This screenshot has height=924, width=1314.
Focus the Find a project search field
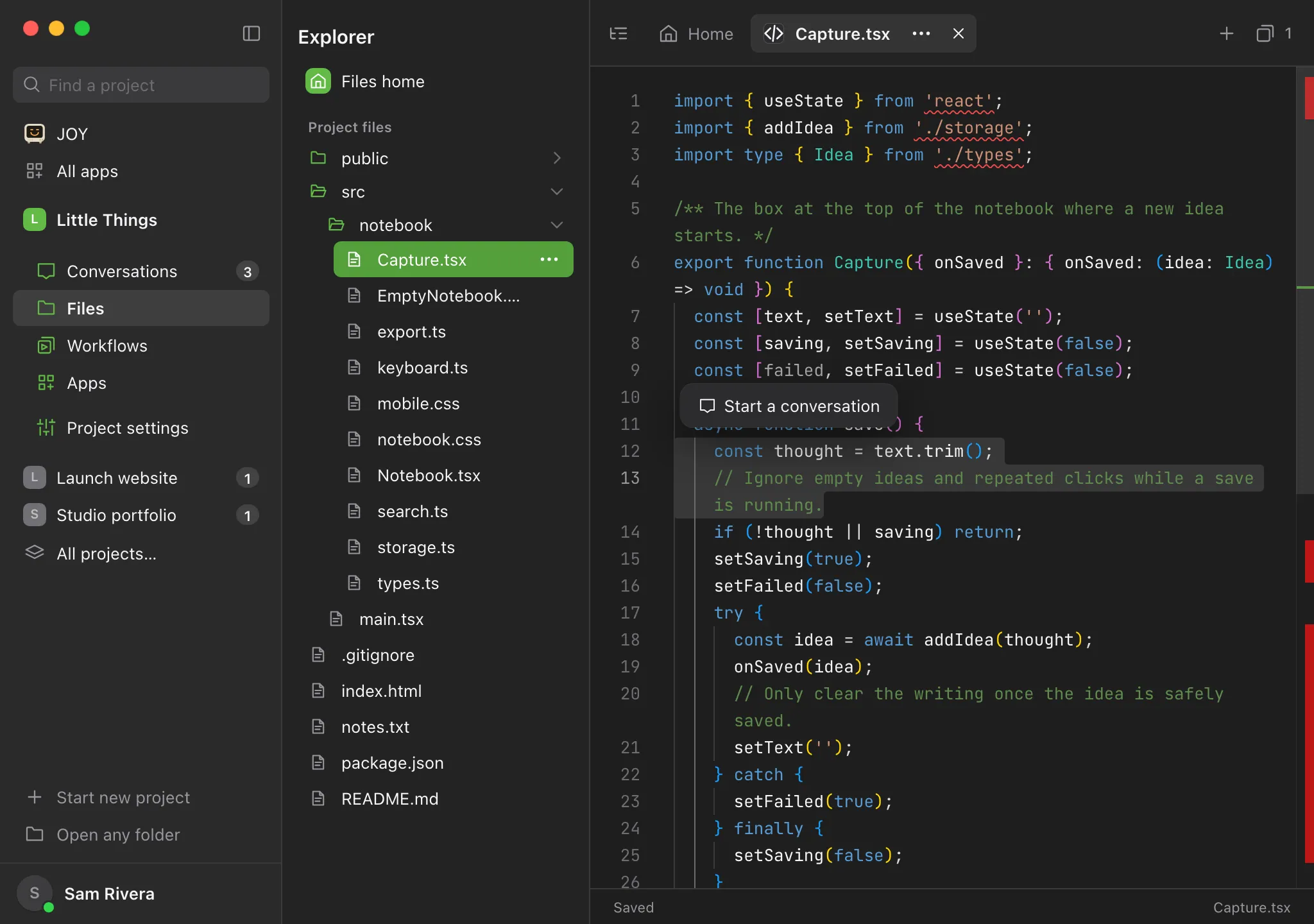coord(141,85)
